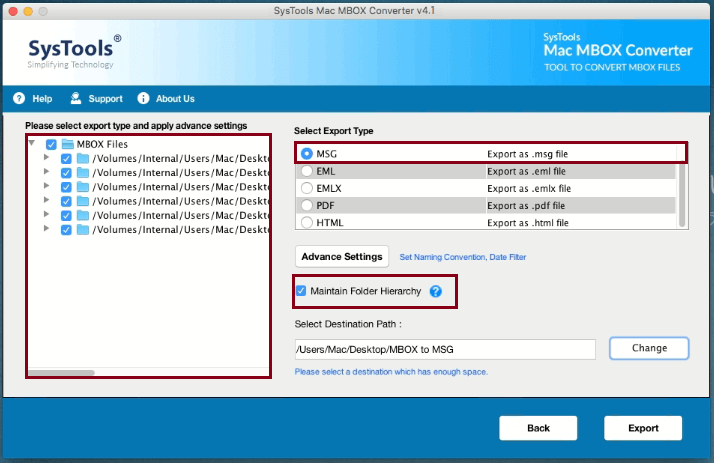
Task: Click the 'MBOX Files' tree label
Action: coord(102,144)
